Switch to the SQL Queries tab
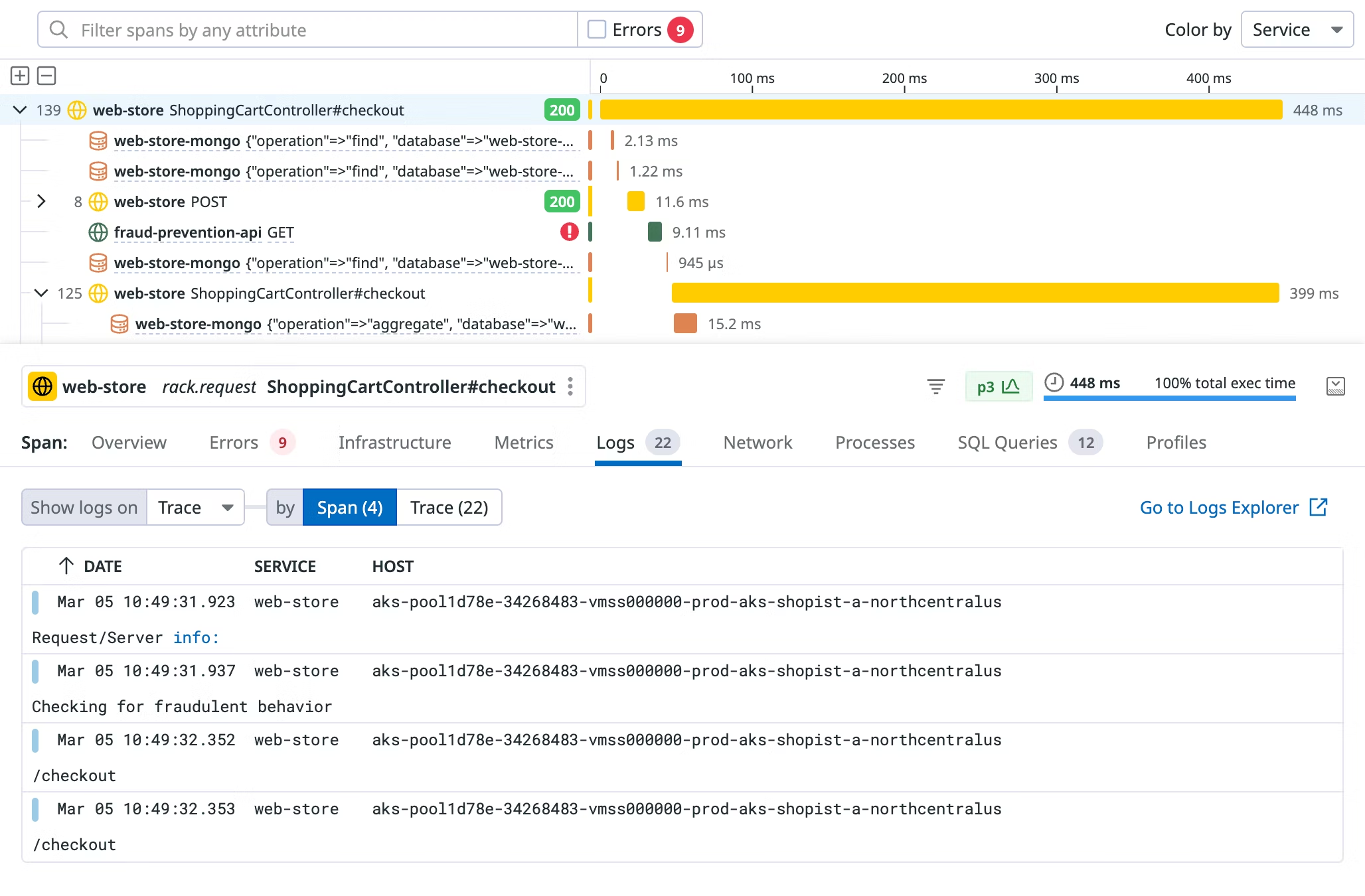The image size is (1365, 896). click(1007, 442)
